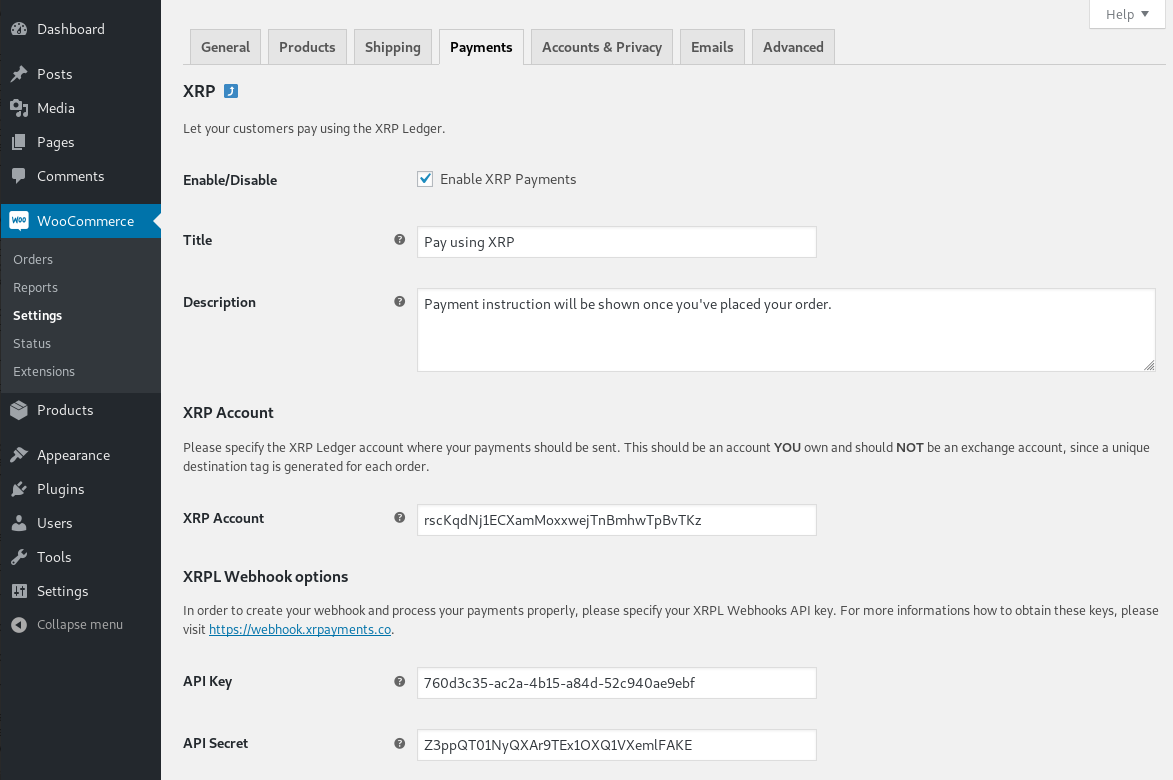Click the Plugins plug icon
Image resolution: width=1173 pixels, height=780 pixels.
19,489
